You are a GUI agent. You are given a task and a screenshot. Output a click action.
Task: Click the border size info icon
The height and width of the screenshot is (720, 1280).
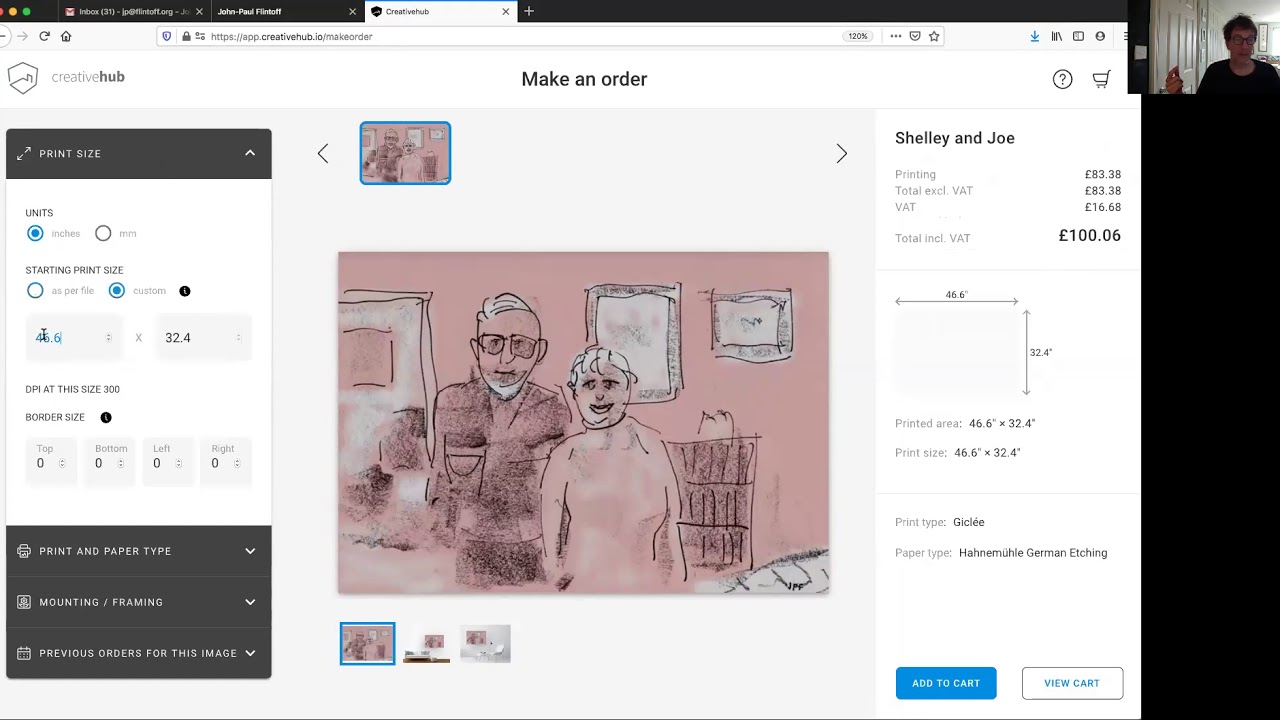[106, 417]
